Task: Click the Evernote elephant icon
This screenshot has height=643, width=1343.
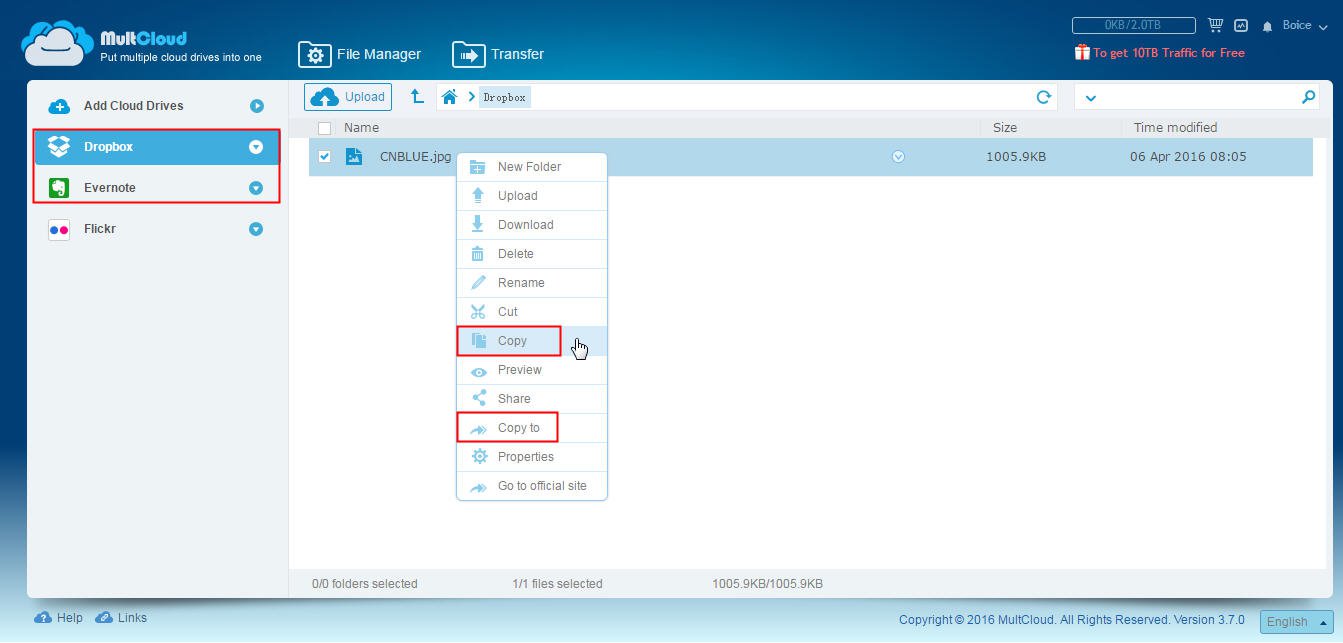Action: (x=59, y=188)
